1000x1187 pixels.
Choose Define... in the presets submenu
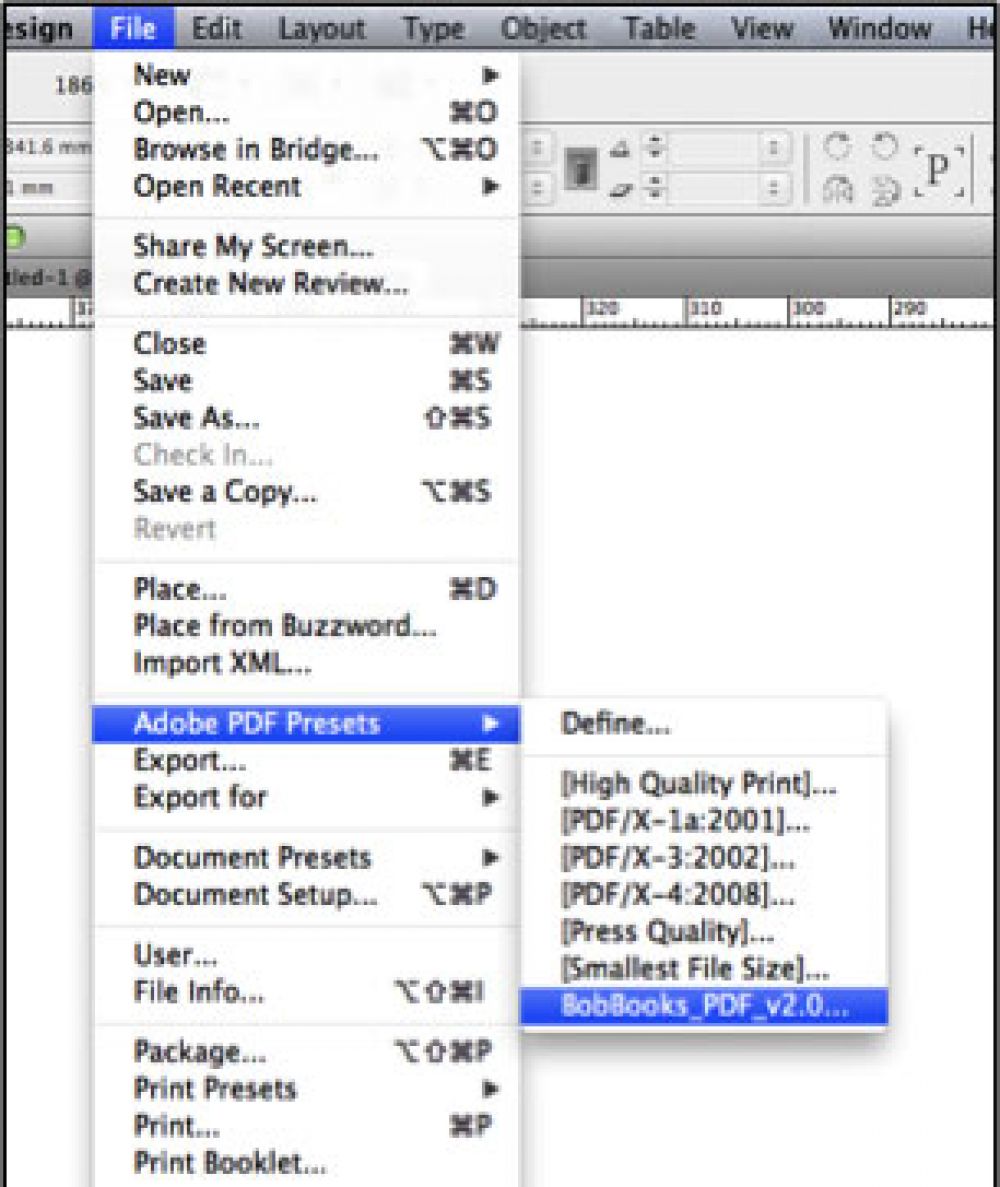click(616, 724)
